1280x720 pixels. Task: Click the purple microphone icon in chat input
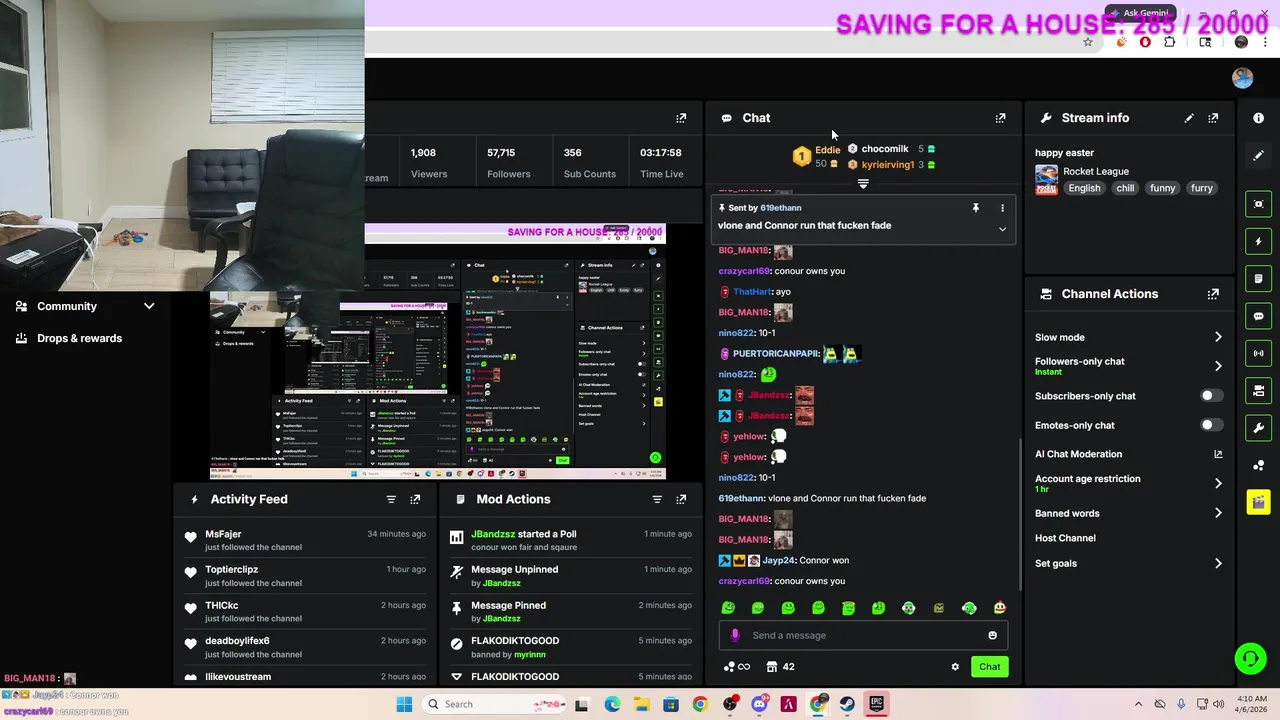[x=735, y=635]
